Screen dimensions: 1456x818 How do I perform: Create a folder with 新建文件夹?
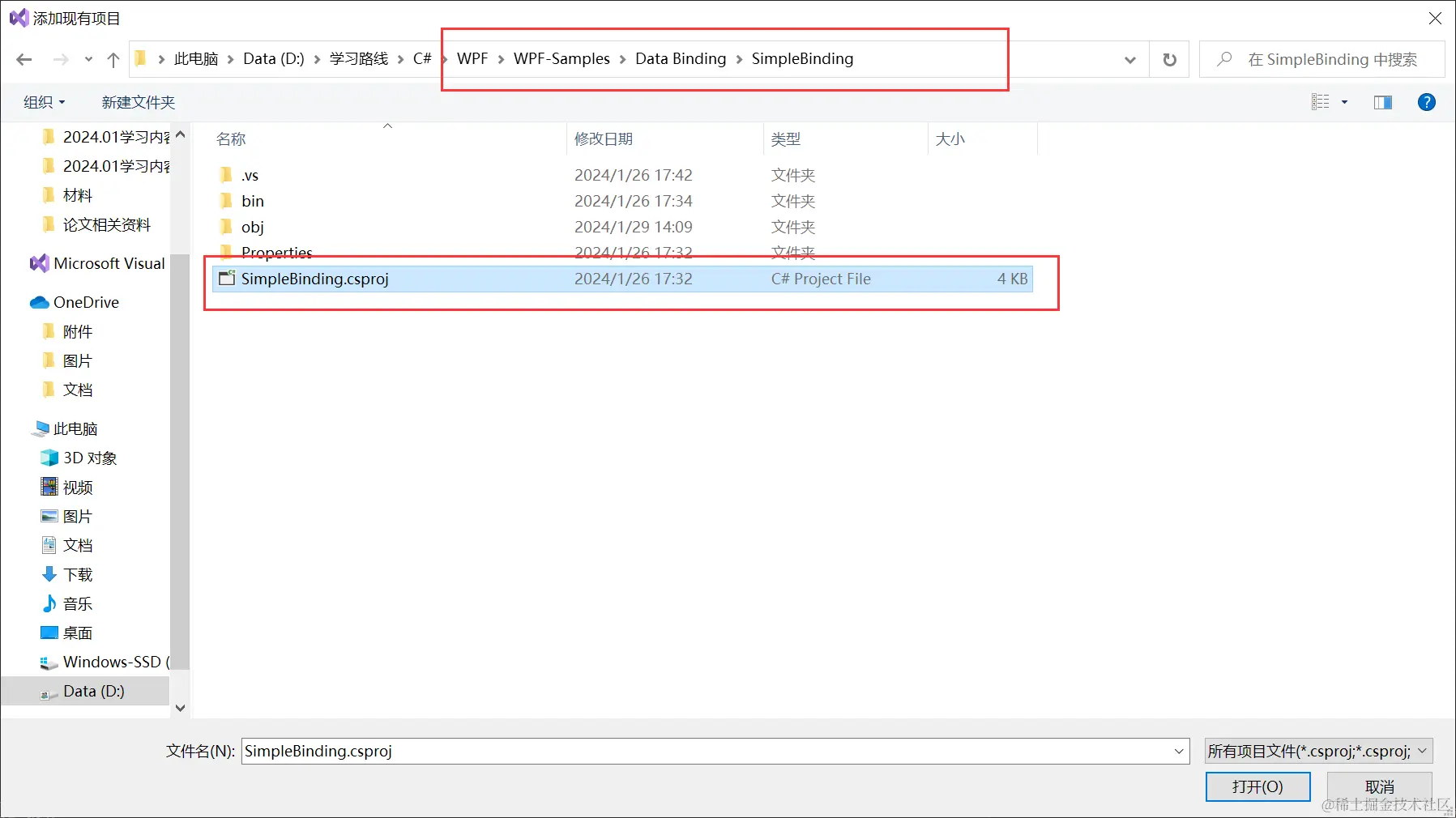[139, 102]
